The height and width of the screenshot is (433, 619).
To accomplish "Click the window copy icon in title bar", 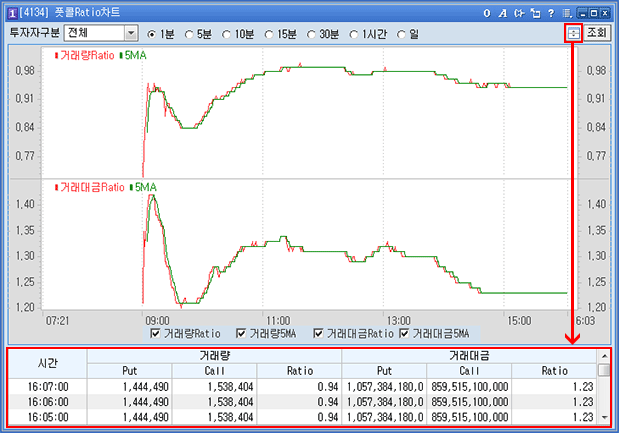I will click(x=535, y=13).
